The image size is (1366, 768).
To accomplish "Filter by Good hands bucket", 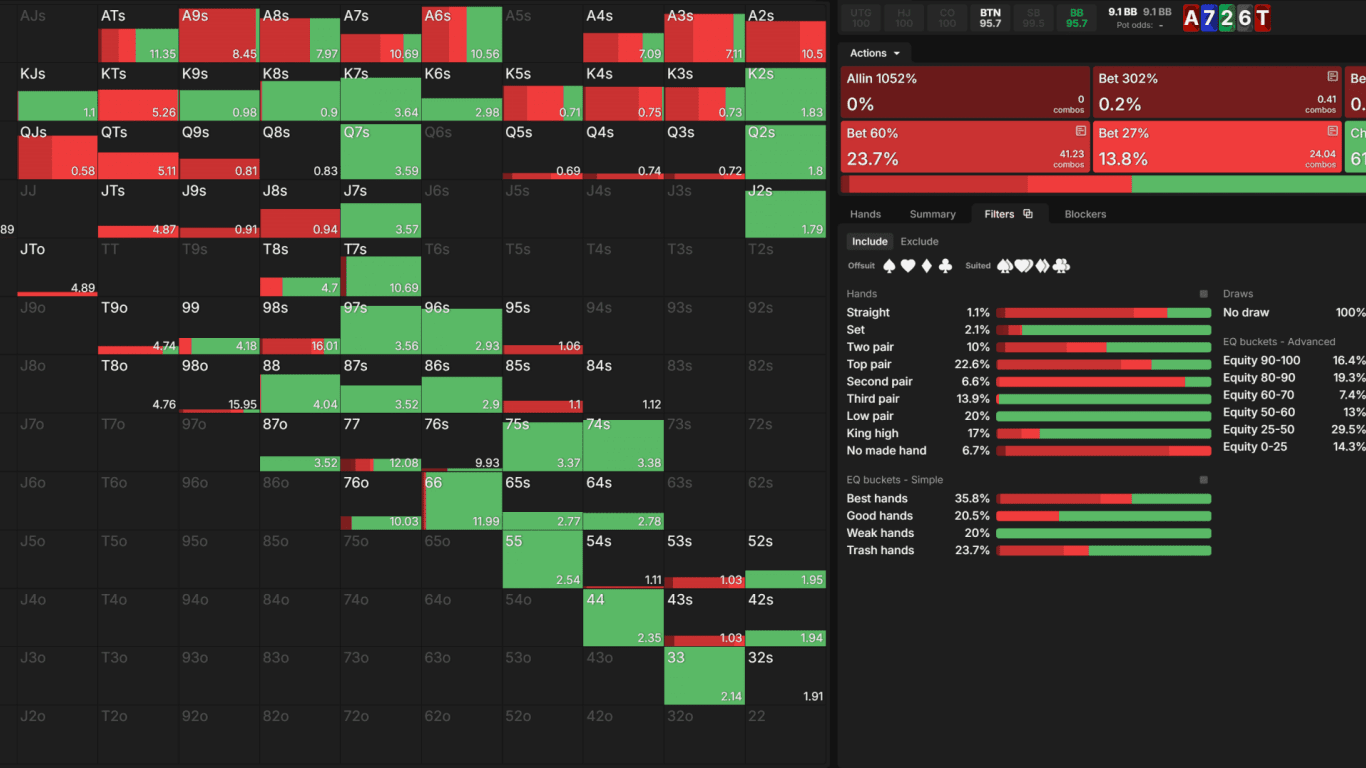I will [1028, 516].
